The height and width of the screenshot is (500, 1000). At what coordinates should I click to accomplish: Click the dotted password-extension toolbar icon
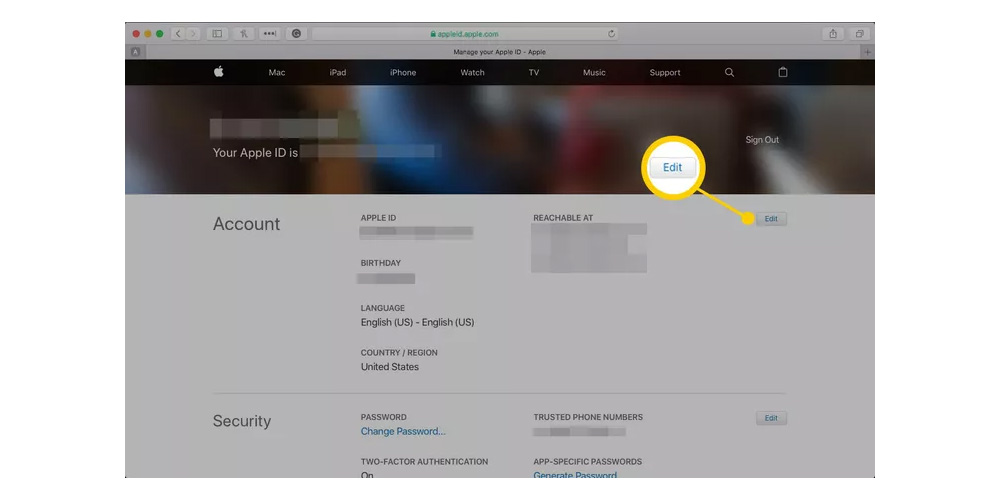270,34
